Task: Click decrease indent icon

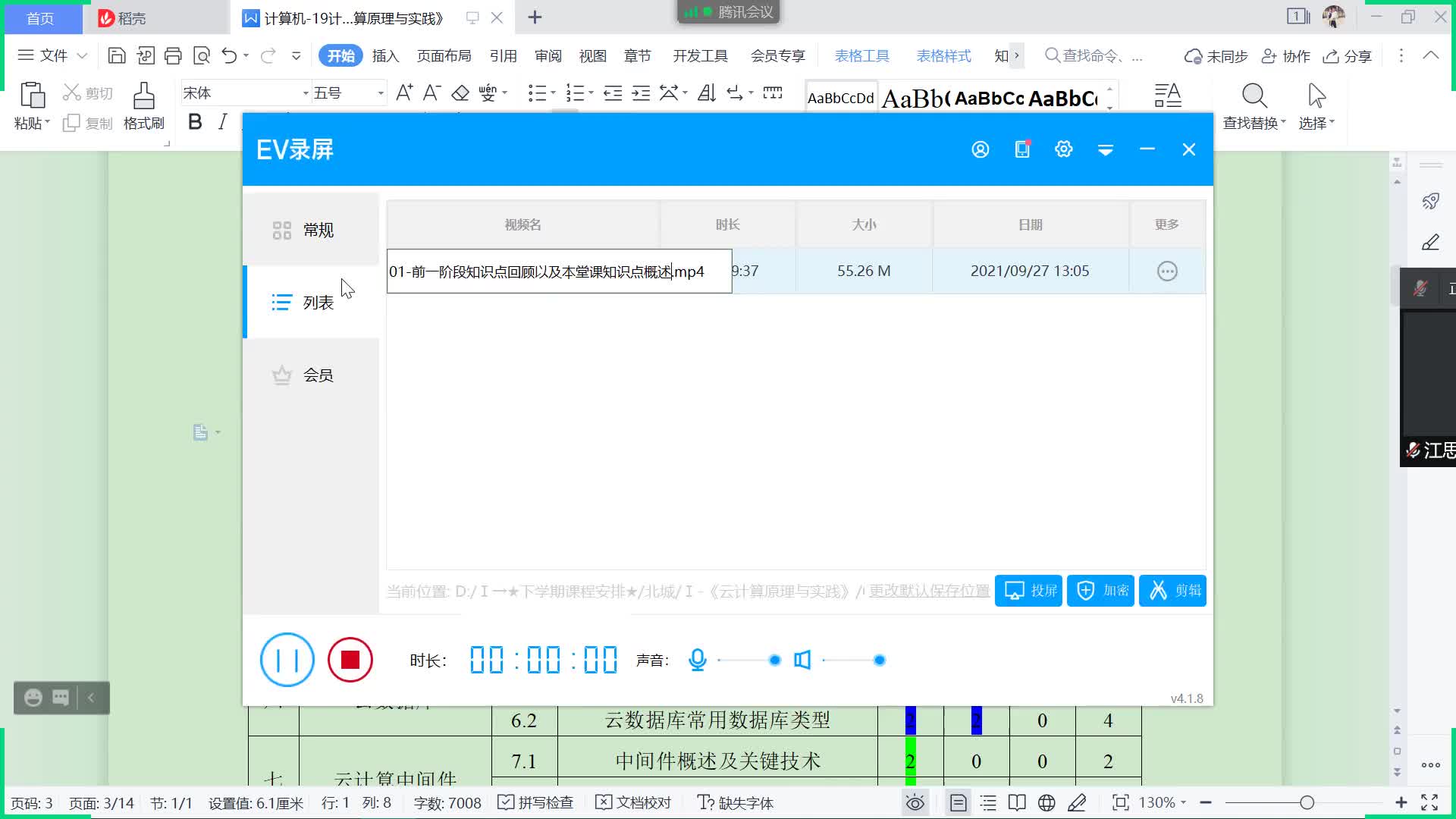Action: coord(613,93)
